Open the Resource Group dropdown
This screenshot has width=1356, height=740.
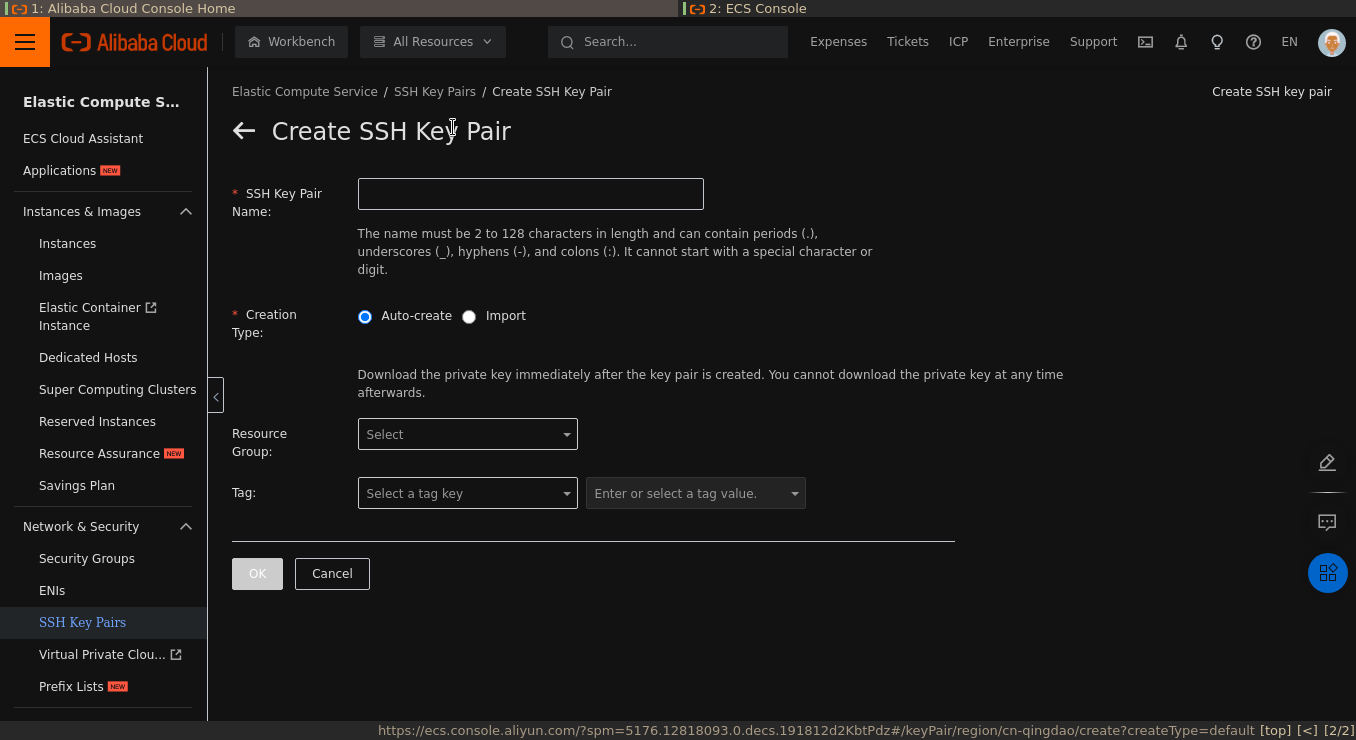coord(467,434)
